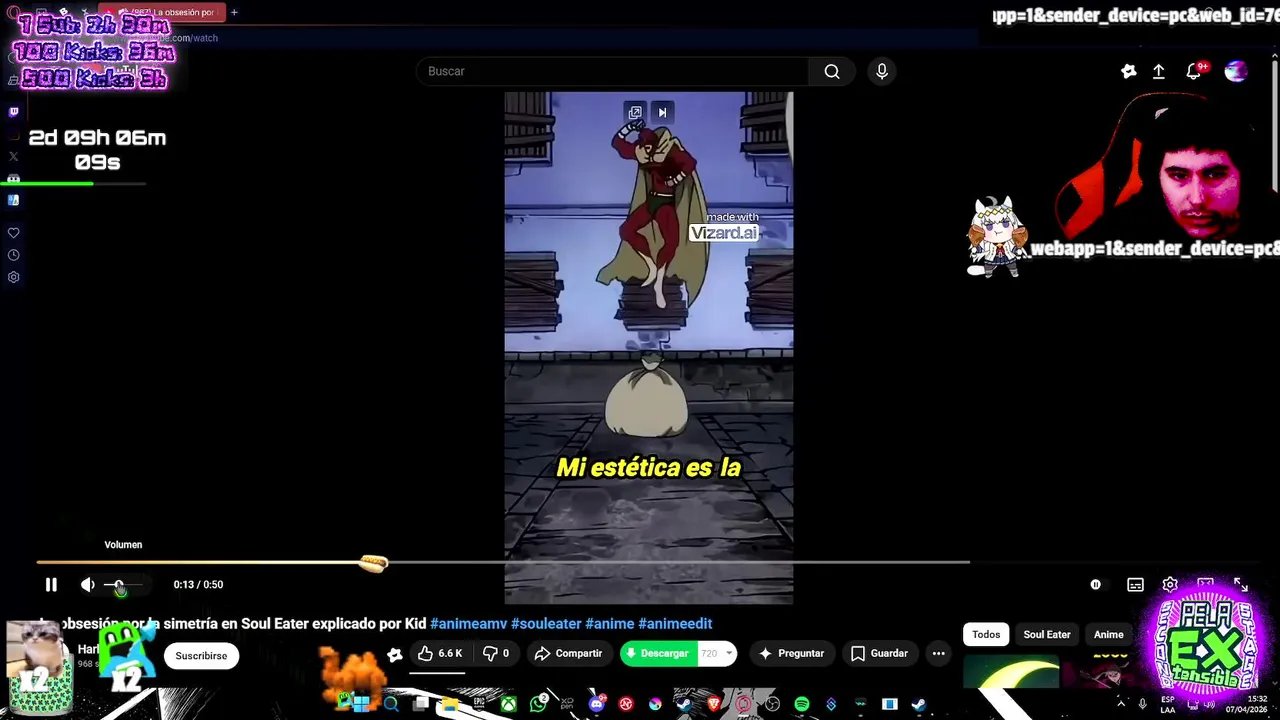1280x720 pixels.
Task: Open the #anime hashtag link
Action: pyautogui.click(x=610, y=624)
